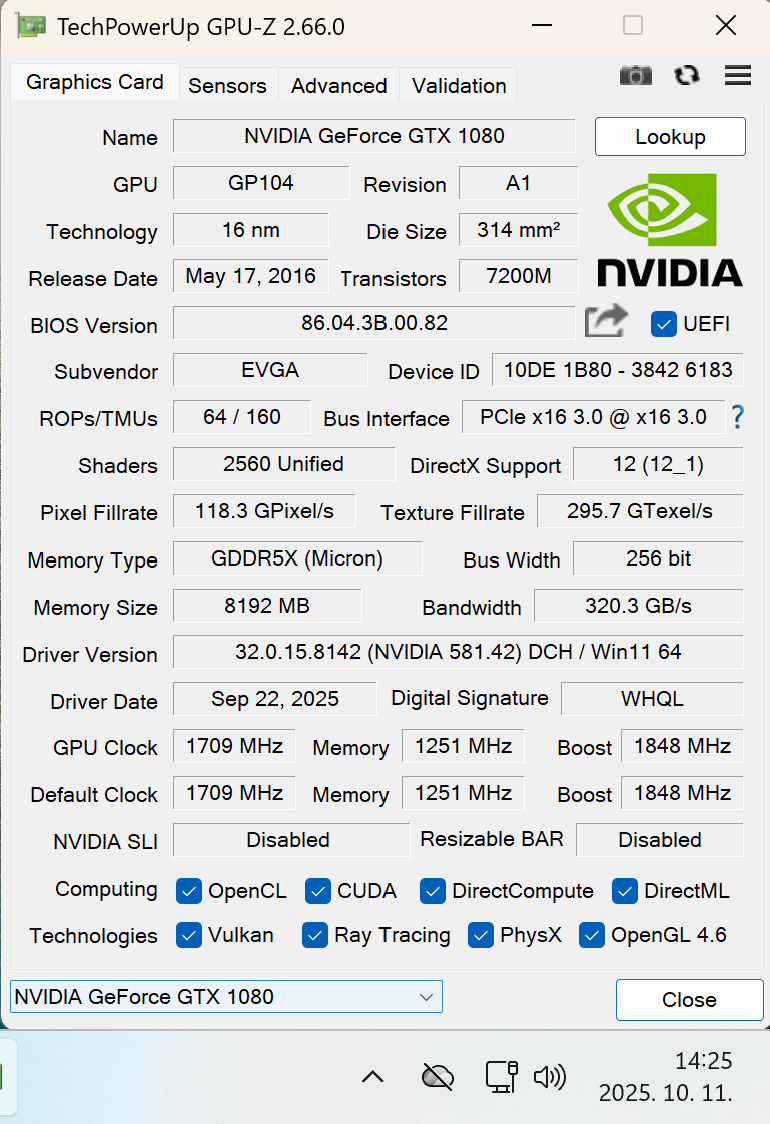The image size is (770, 1124).
Task: Toggle the OpenCL checkbox
Action: pyautogui.click(x=188, y=890)
